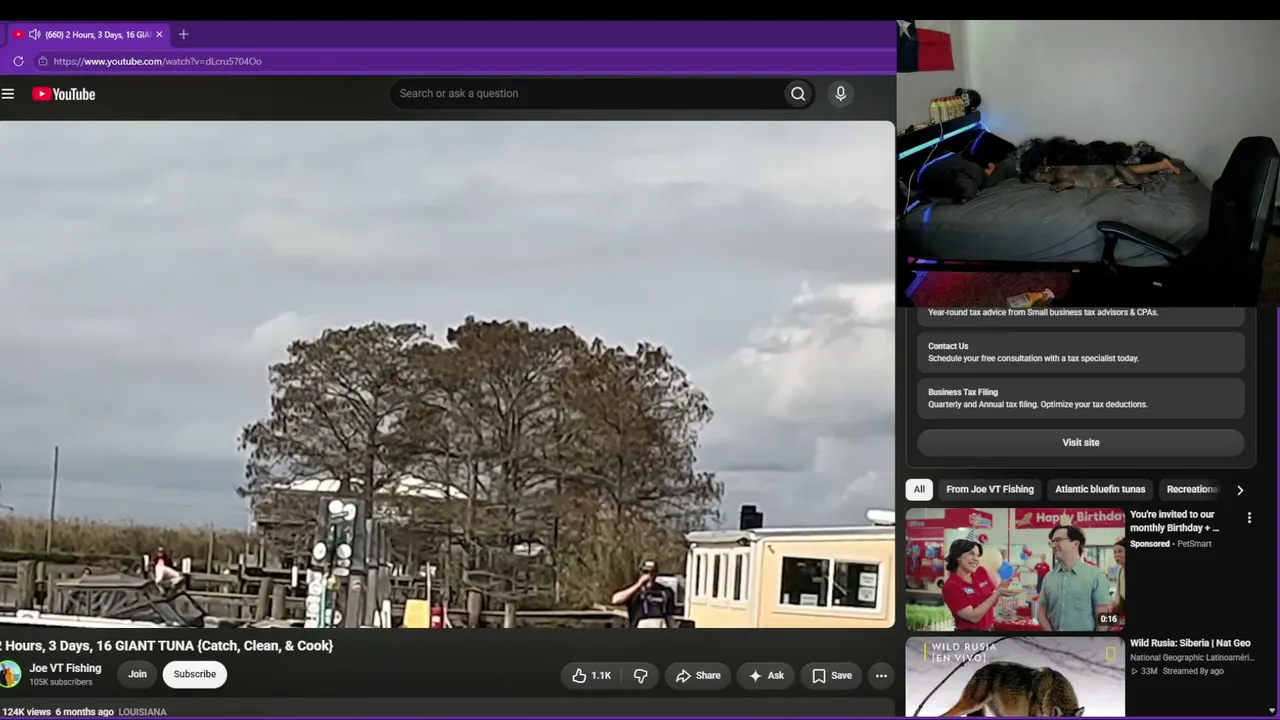Like the video with 1.1K likes

[591, 676]
